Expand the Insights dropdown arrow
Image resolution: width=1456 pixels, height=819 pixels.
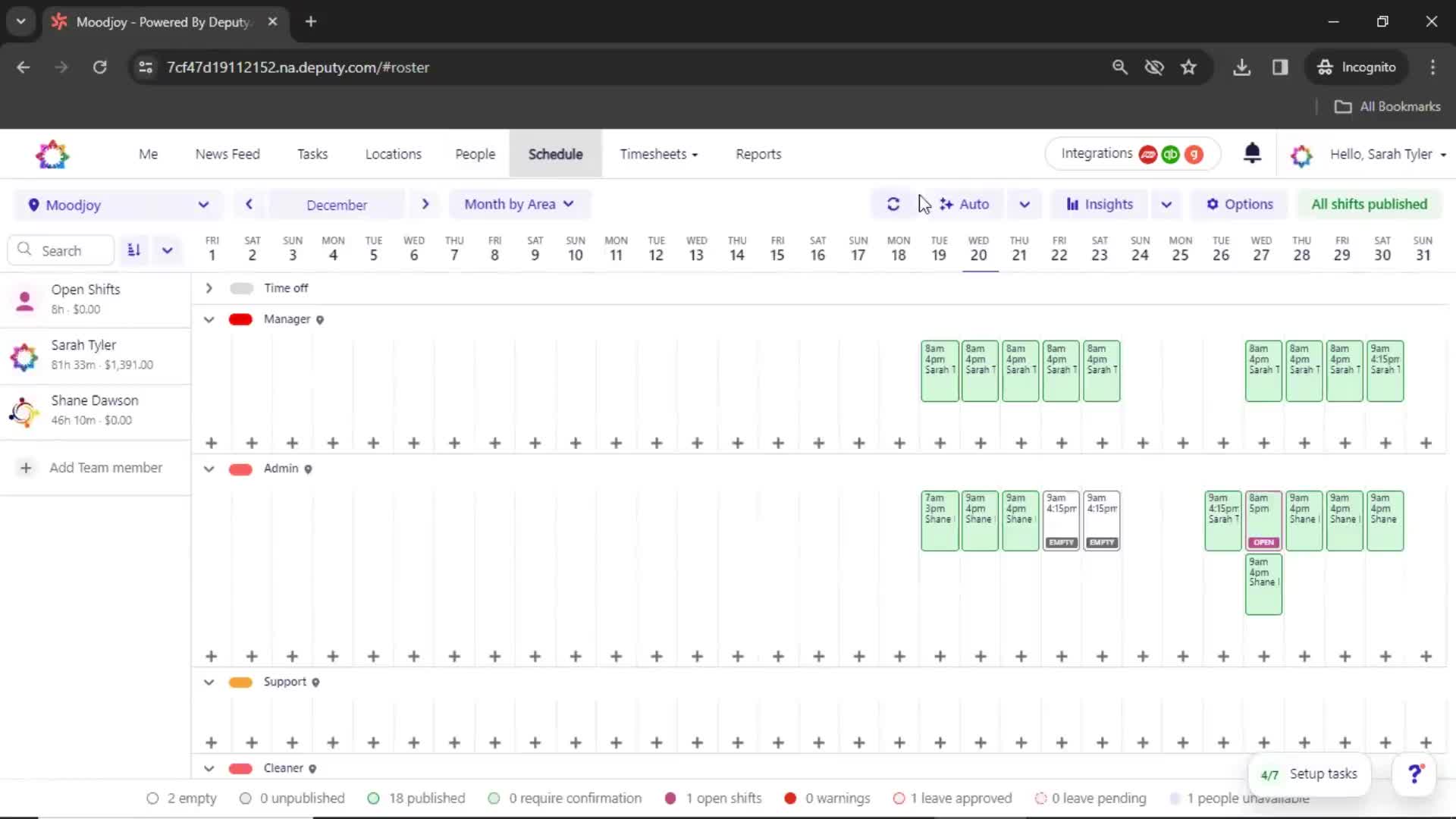[1165, 204]
